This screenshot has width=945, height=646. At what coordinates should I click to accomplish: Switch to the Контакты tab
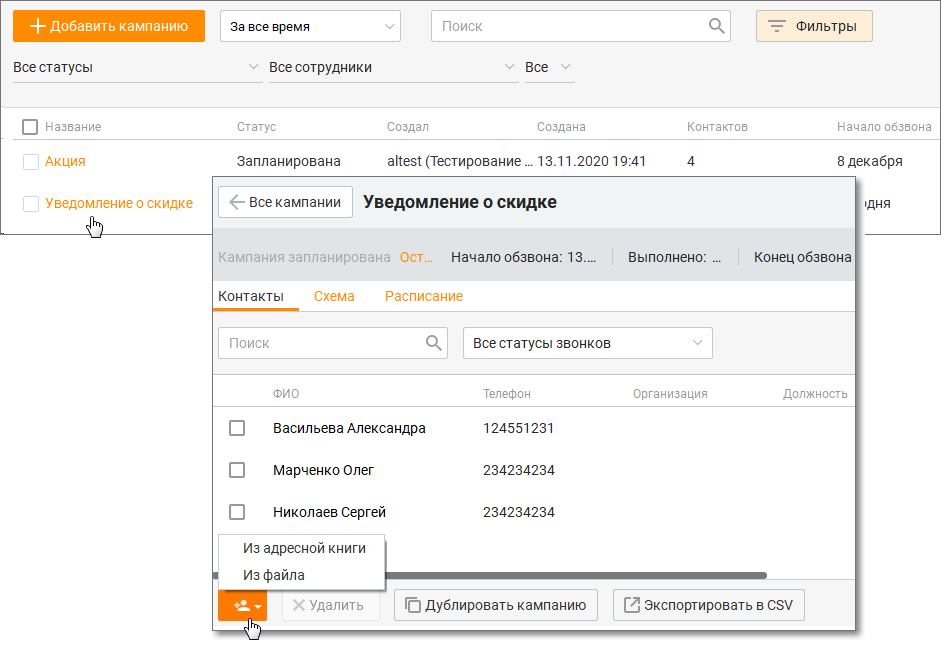click(x=251, y=296)
